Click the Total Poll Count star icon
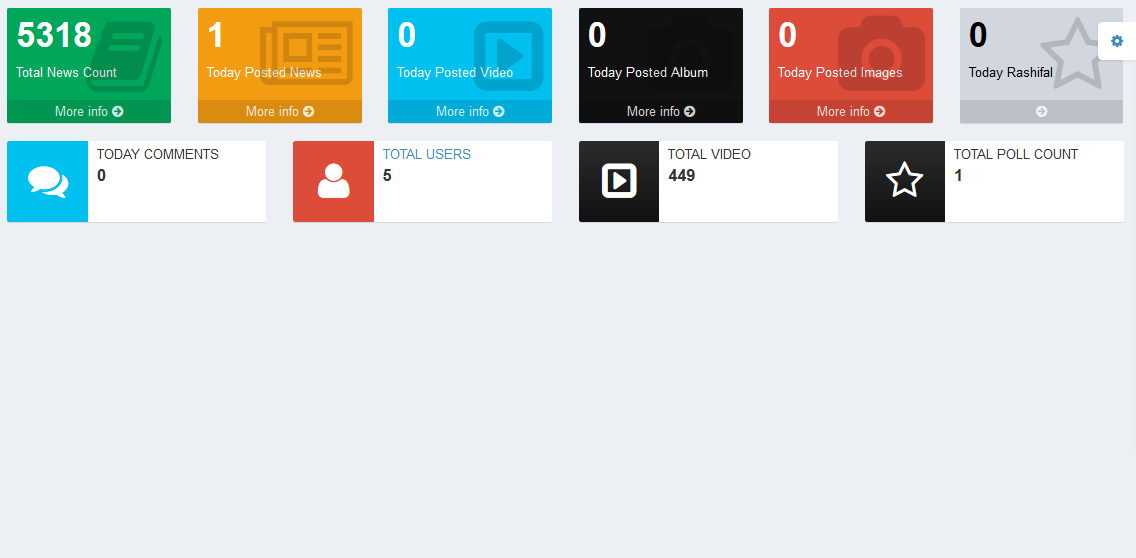Viewport: 1136px width, 558px height. [905, 180]
